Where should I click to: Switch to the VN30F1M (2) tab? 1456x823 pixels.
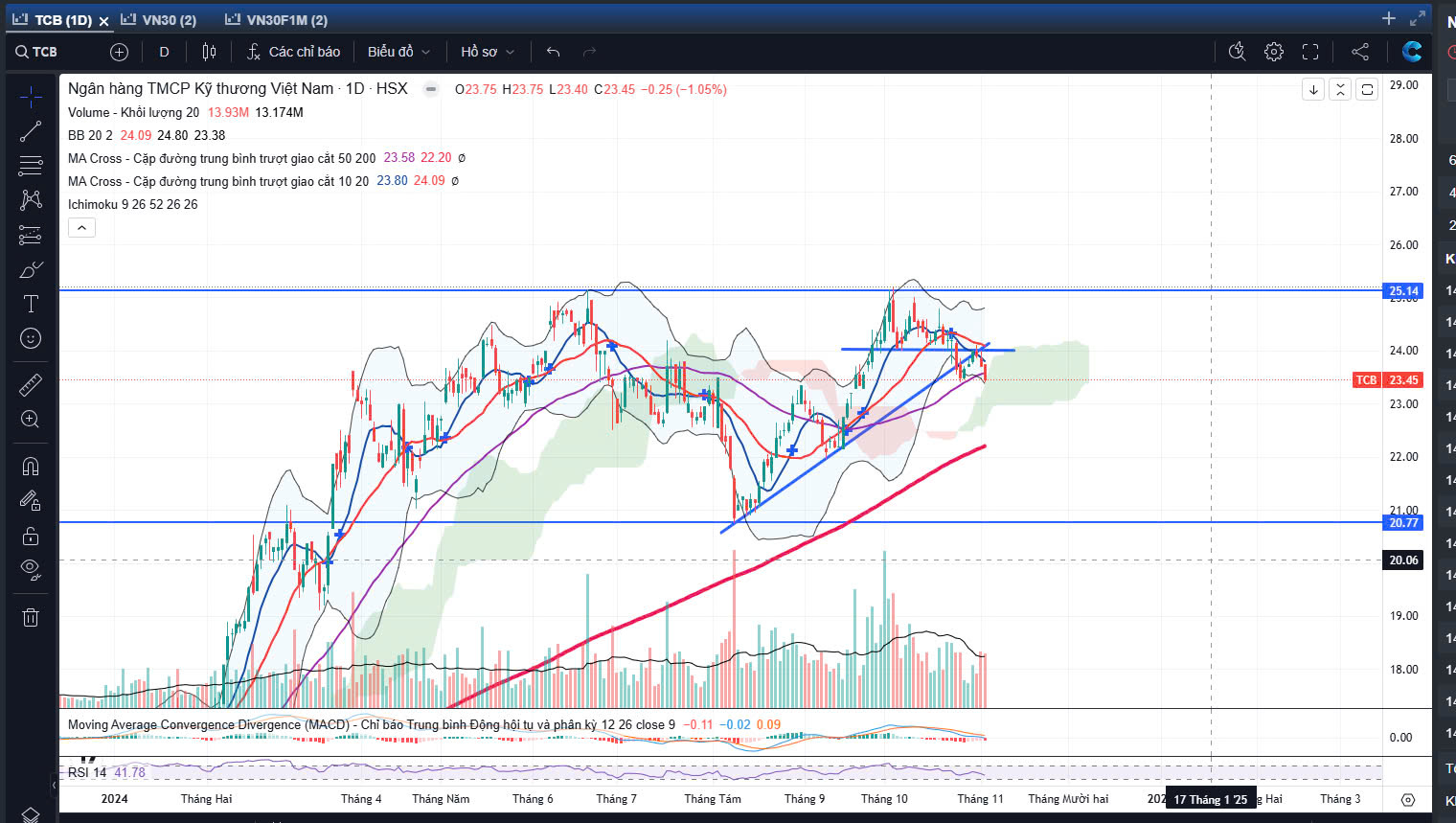[x=276, y=19]
